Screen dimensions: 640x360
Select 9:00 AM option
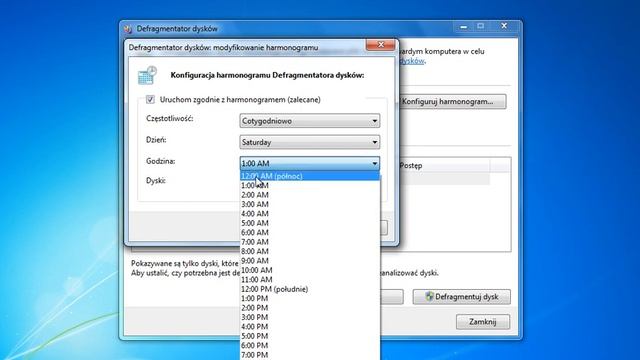tap(310, 261)
